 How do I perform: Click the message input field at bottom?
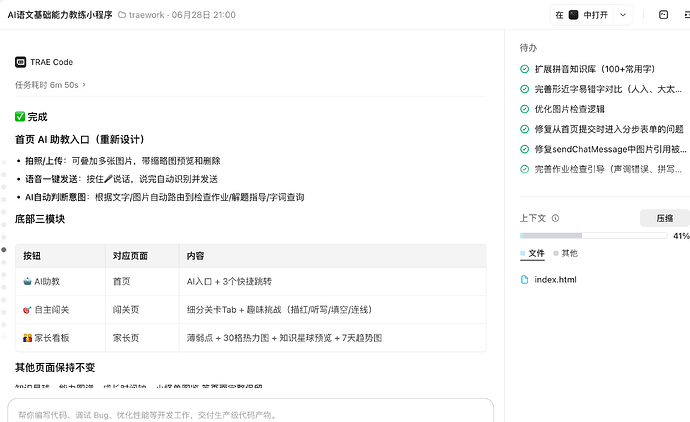pos(250,415)
